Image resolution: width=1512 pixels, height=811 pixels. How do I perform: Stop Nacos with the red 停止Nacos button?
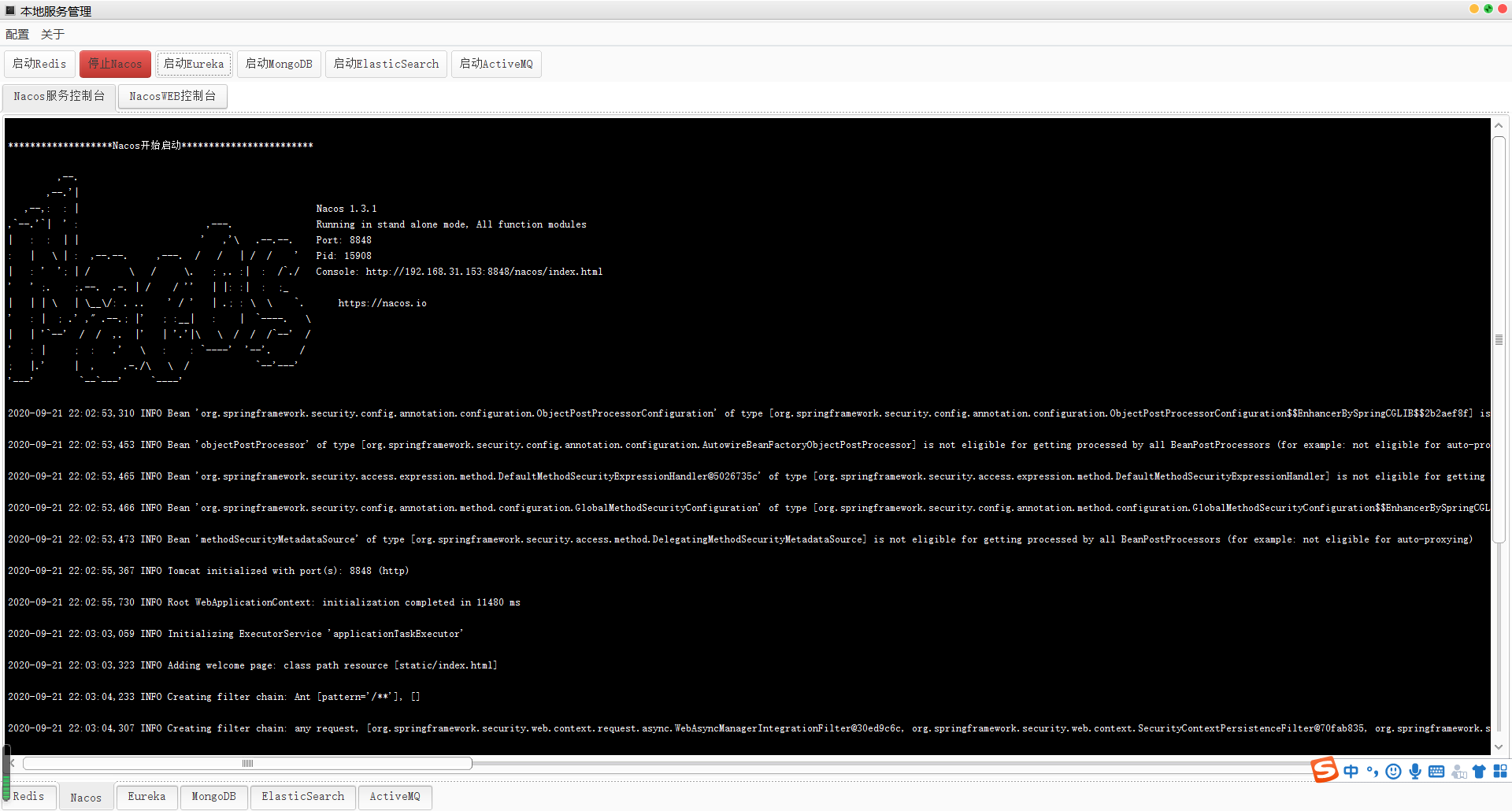(x=115, y=64)
